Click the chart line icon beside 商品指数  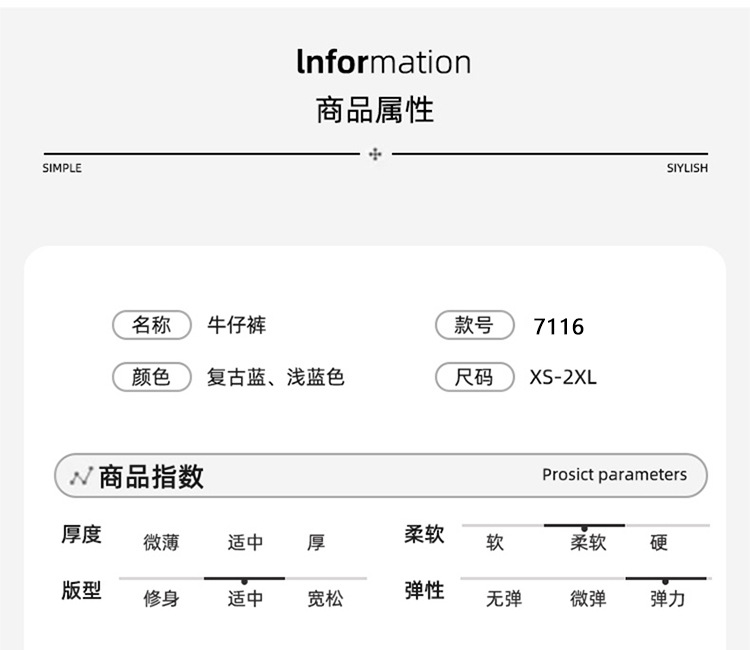(81, 477)
